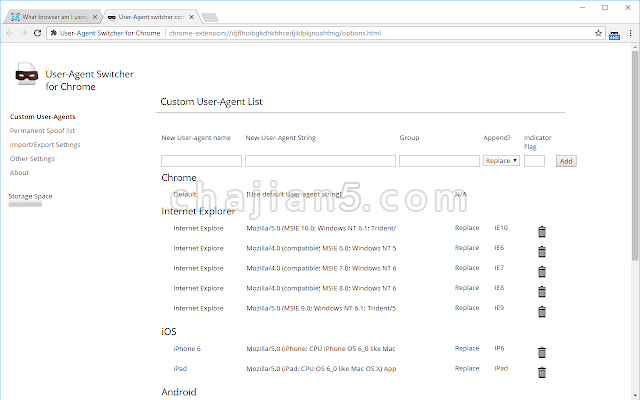
Task: Click the 'iPad' entry name
Action: (x=180, y=369)
